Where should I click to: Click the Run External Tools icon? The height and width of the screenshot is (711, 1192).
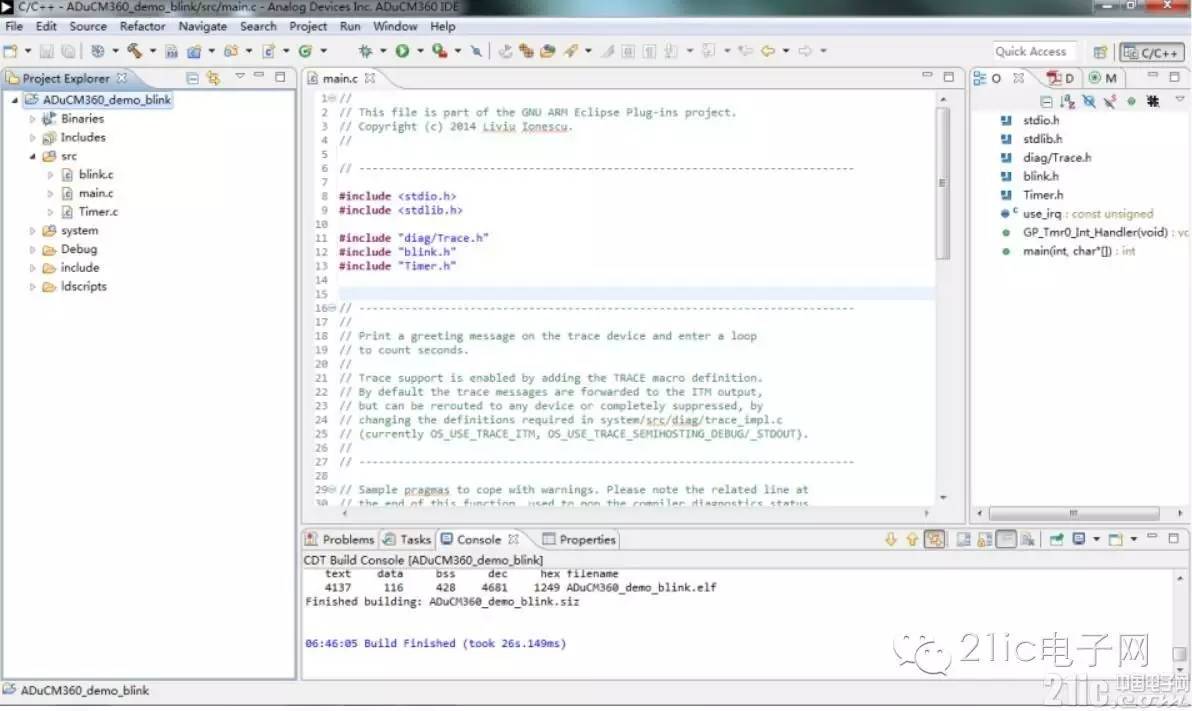point(439,51)
